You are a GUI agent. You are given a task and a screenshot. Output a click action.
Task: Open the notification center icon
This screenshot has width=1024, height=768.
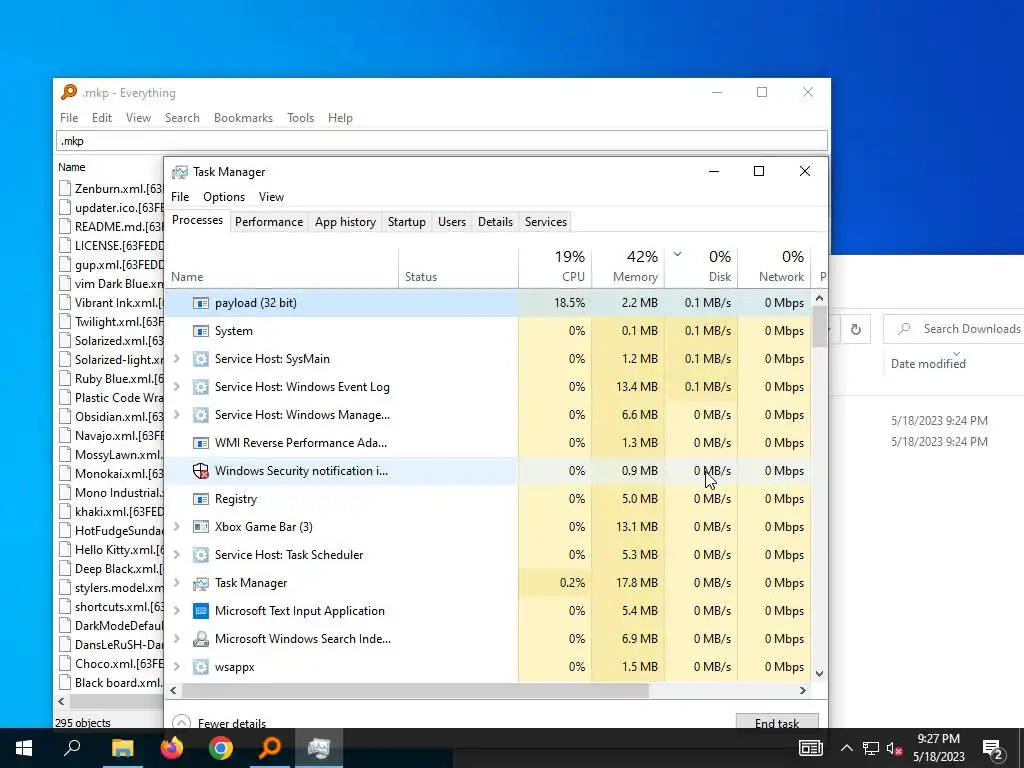(x=993, y=749)
